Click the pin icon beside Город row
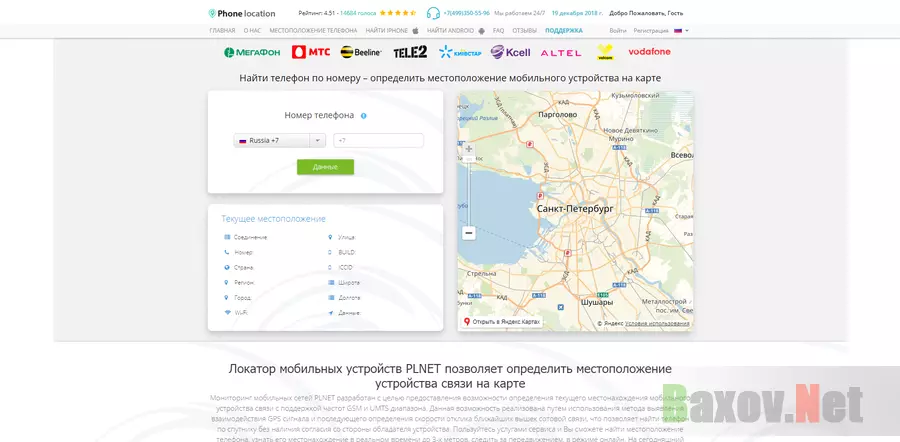 coord(227,298)
